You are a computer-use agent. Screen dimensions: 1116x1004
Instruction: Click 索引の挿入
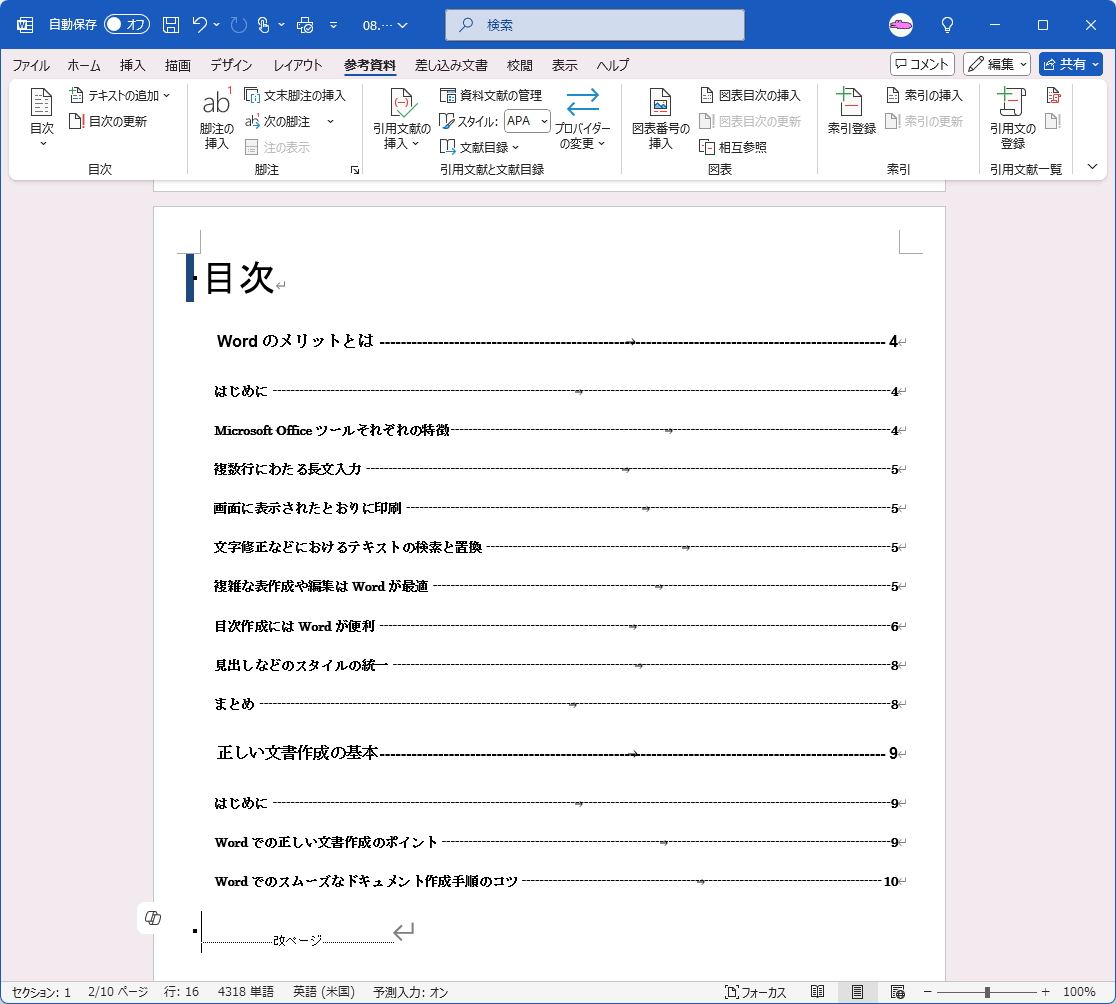pos(924,95)
